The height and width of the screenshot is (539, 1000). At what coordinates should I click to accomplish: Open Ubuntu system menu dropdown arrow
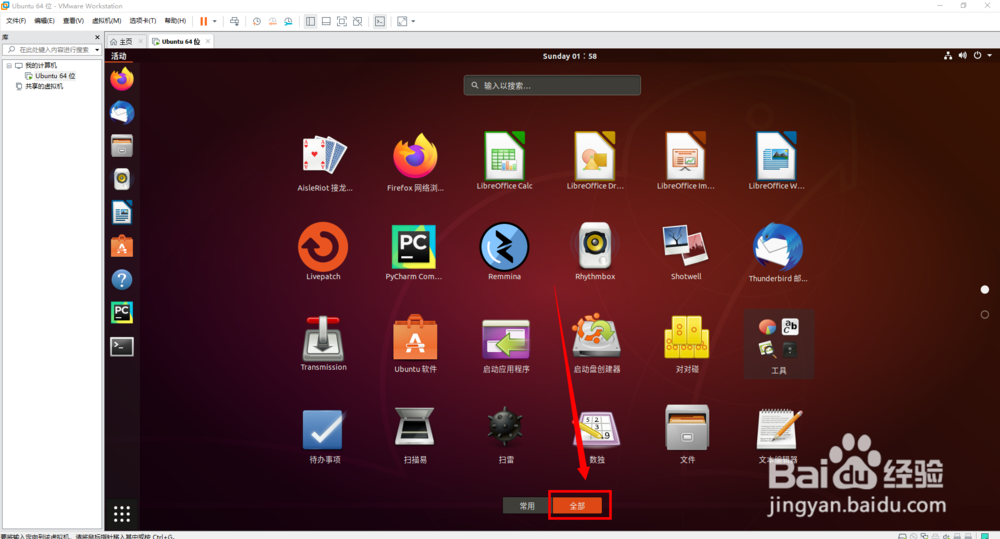990,55
